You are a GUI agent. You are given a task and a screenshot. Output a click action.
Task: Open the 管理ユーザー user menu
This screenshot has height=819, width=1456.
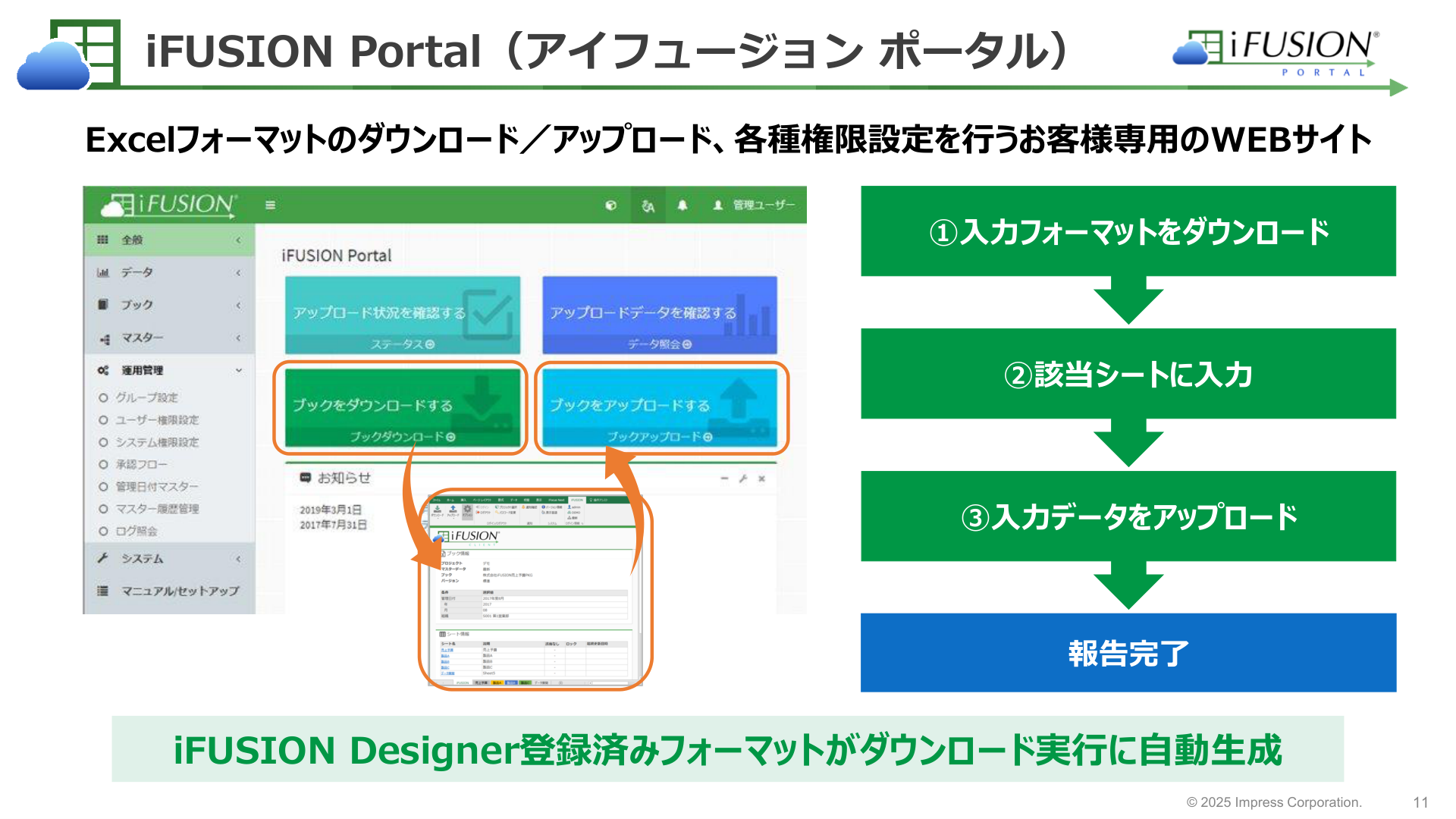[x=754, y=205]
